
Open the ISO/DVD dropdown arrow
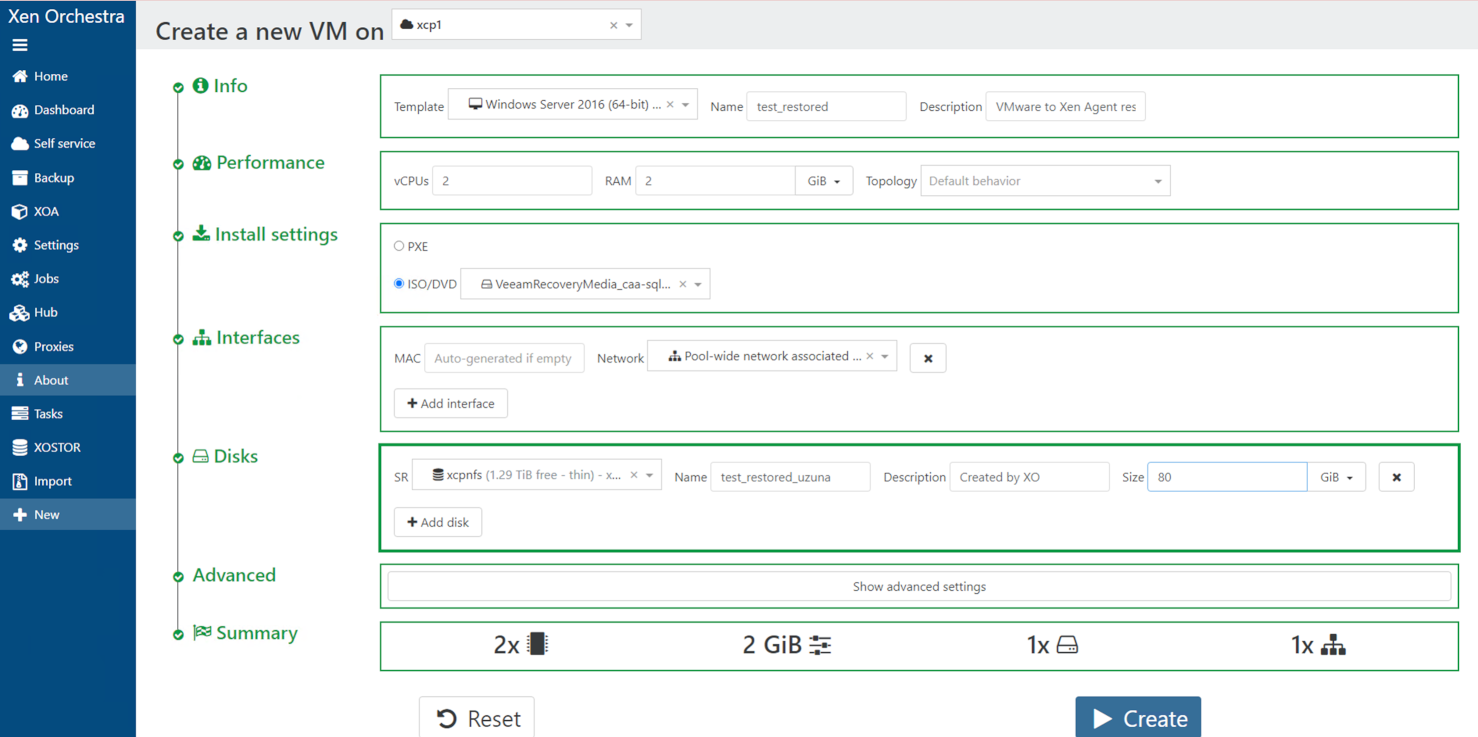point(698,284)
